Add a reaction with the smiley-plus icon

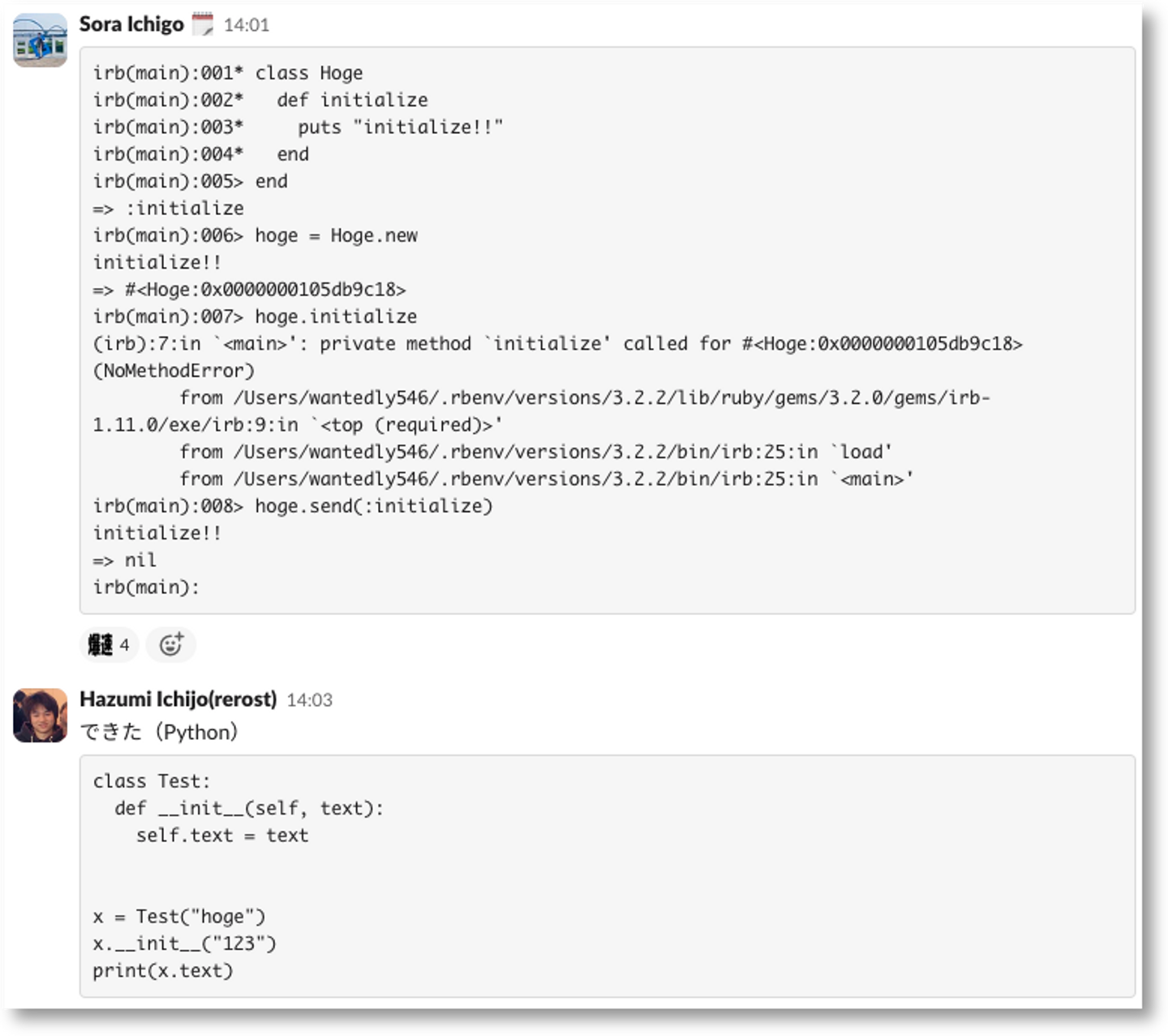pyautogui.click(x=171, y=645)
